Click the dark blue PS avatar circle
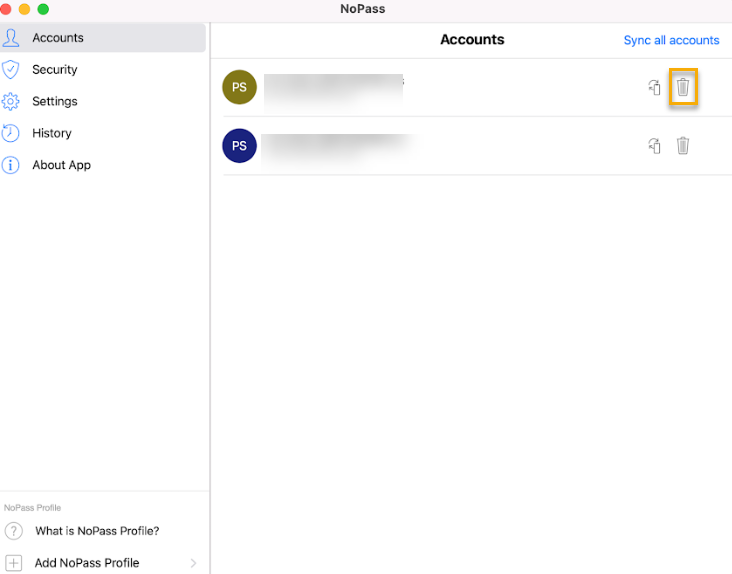Viewport: 732px width, 574px height. (239, 146)
